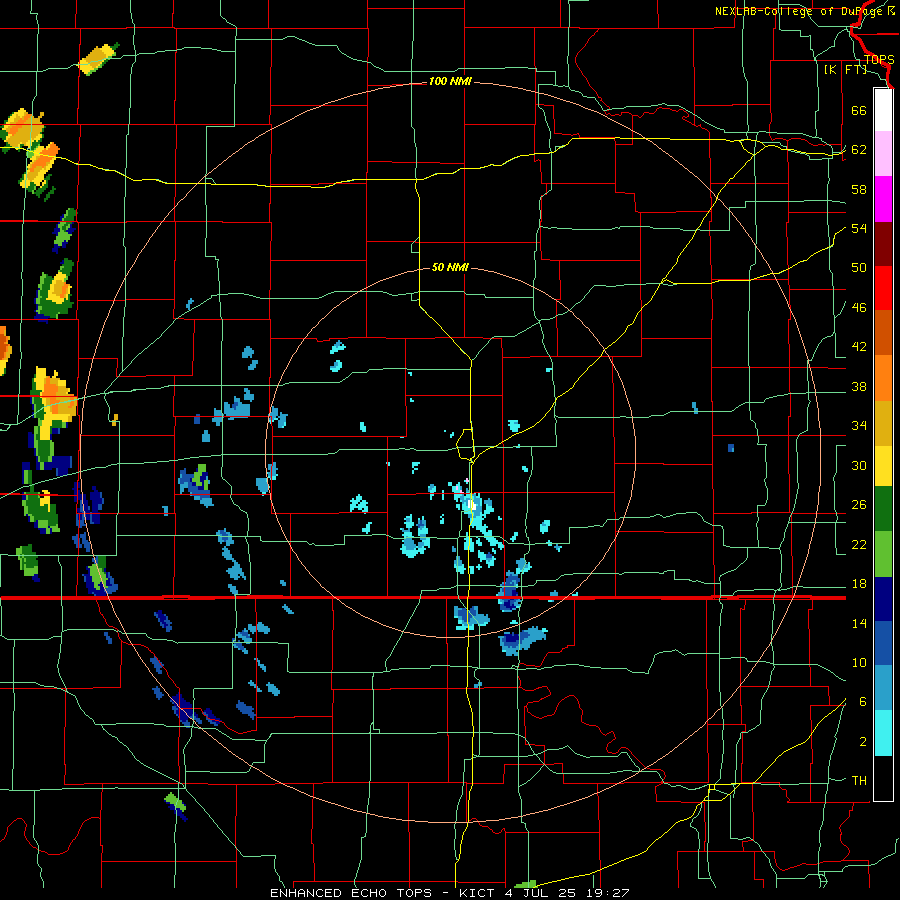Screen dimensions: 900x900
Task: Click the 100 NMI range ring label
Action: click(450, 82)
